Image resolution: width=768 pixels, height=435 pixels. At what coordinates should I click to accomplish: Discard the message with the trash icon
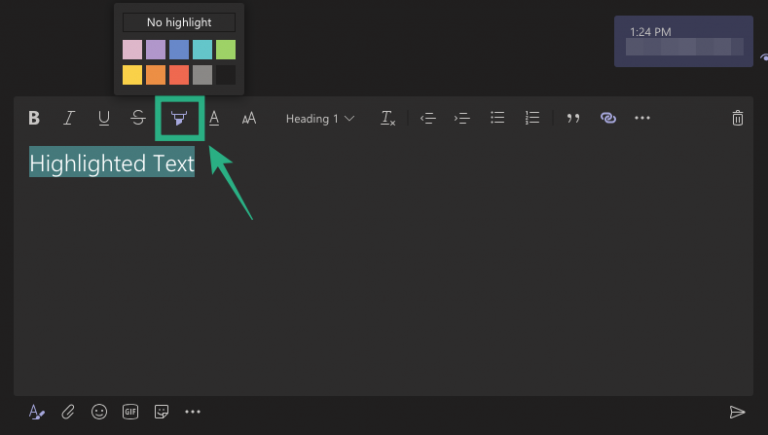(x=738, y=118)
